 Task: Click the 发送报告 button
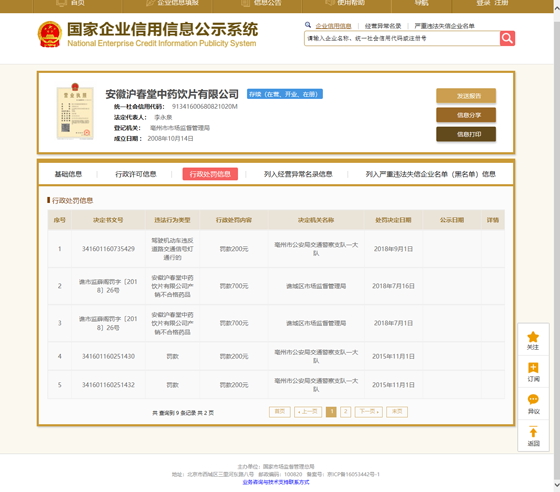pos(466,96)
